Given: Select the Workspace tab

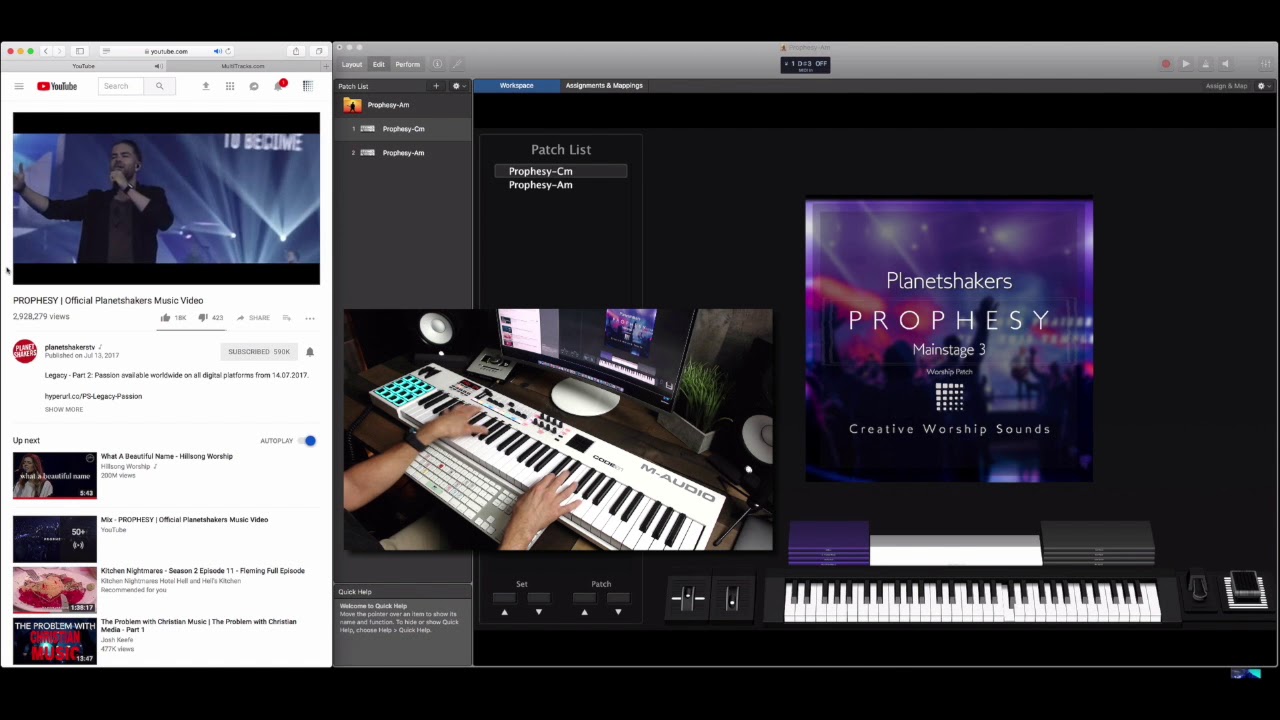Looking at the screenshot, I should pos(517,86).
